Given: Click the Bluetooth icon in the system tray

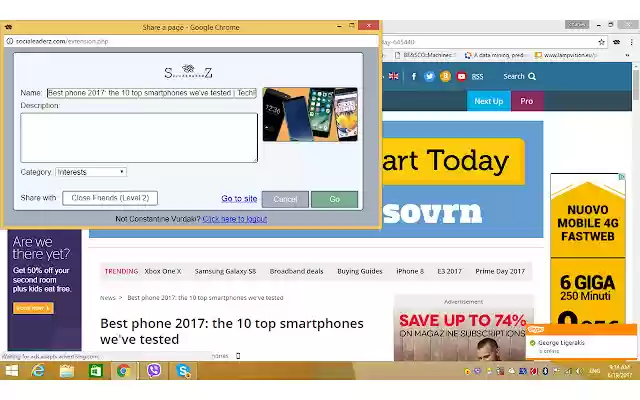Looking at the screenshot, I should point(545,371).
